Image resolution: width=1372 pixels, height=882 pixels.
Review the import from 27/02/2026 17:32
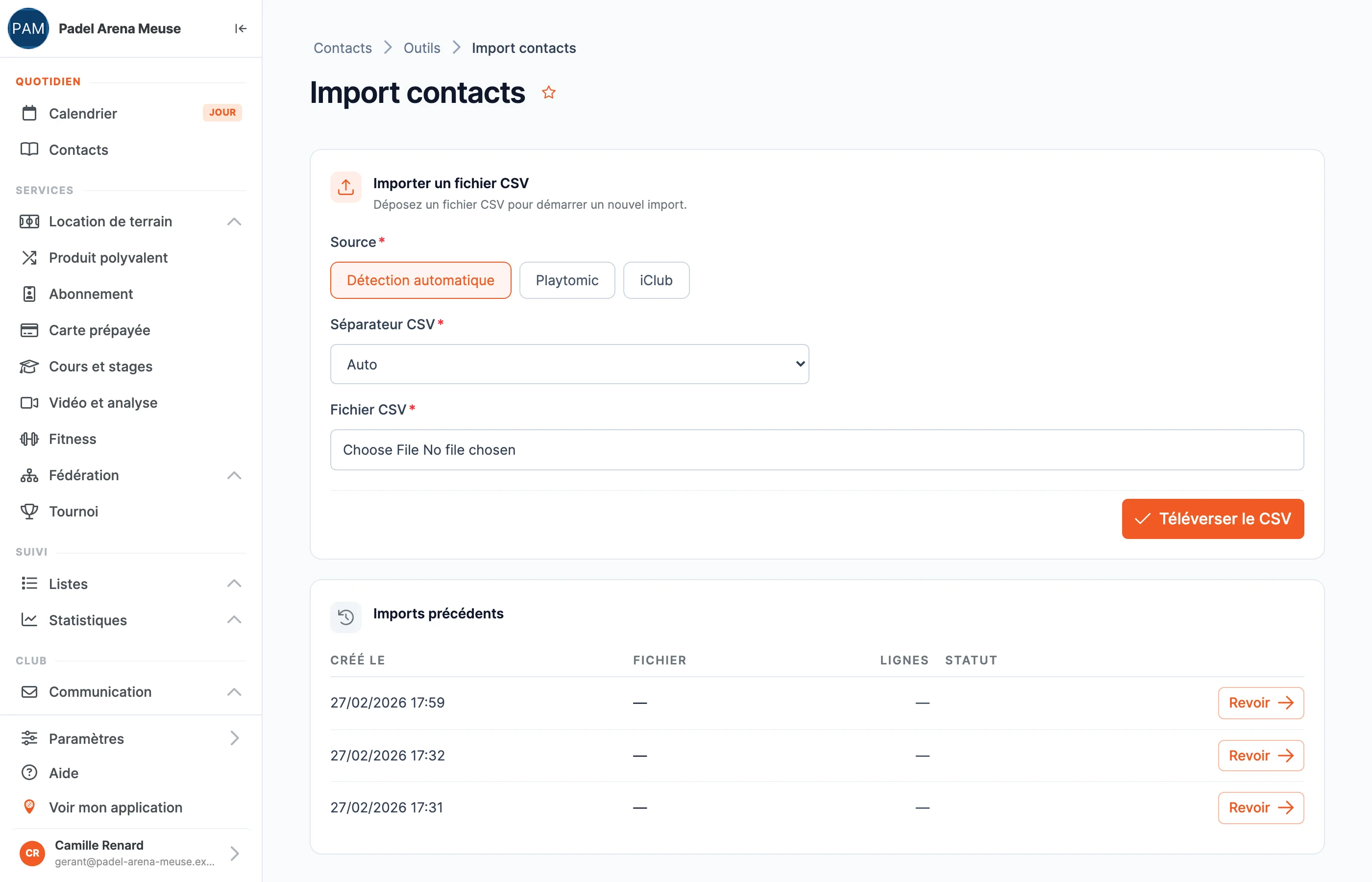click(x=1261, y=756)
